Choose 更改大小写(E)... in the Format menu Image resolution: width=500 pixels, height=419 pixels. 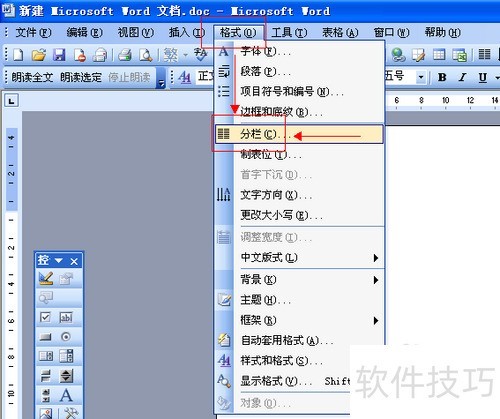(299, 215)
